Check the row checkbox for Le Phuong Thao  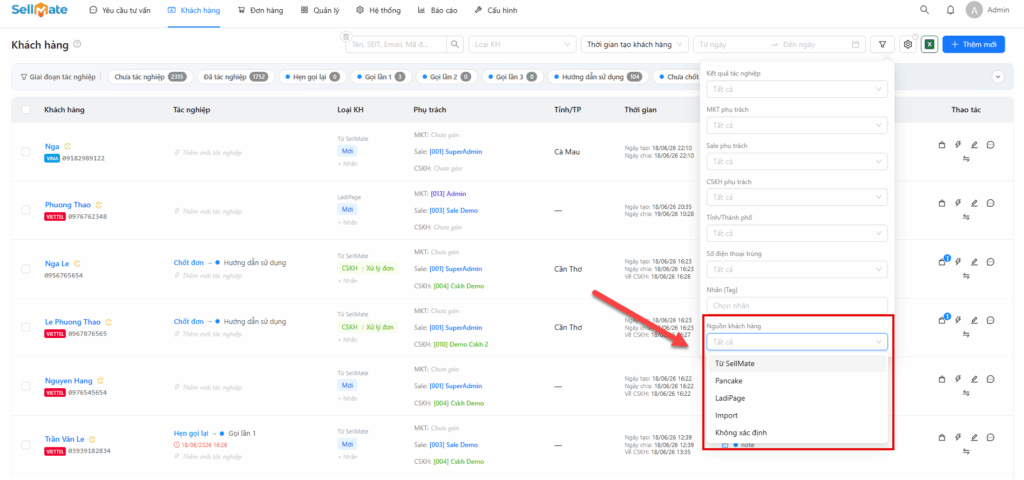pyautogui.click(x=26, y=327)
